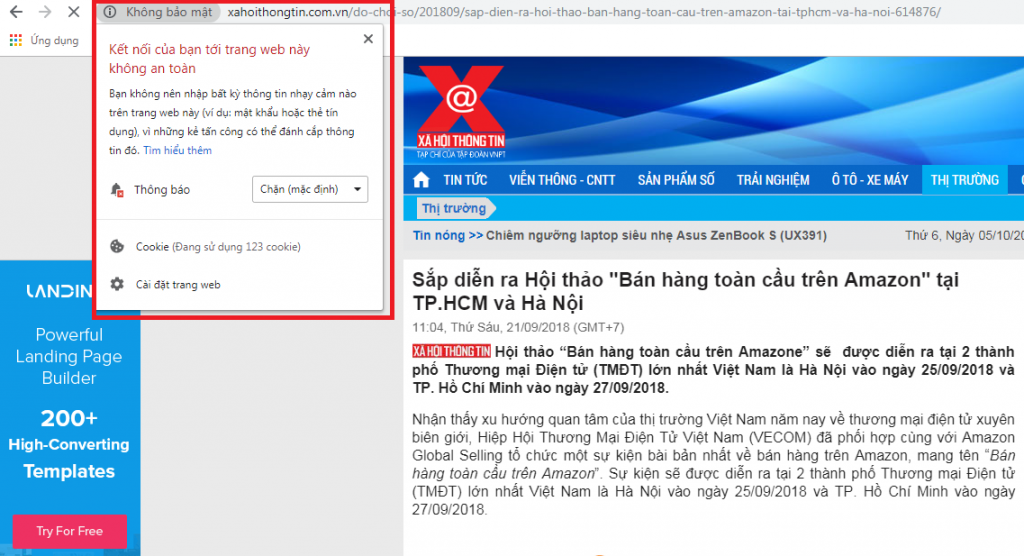Open the Ứng dụng apps grid icon
1024x556 pixels.
[16, 41]
